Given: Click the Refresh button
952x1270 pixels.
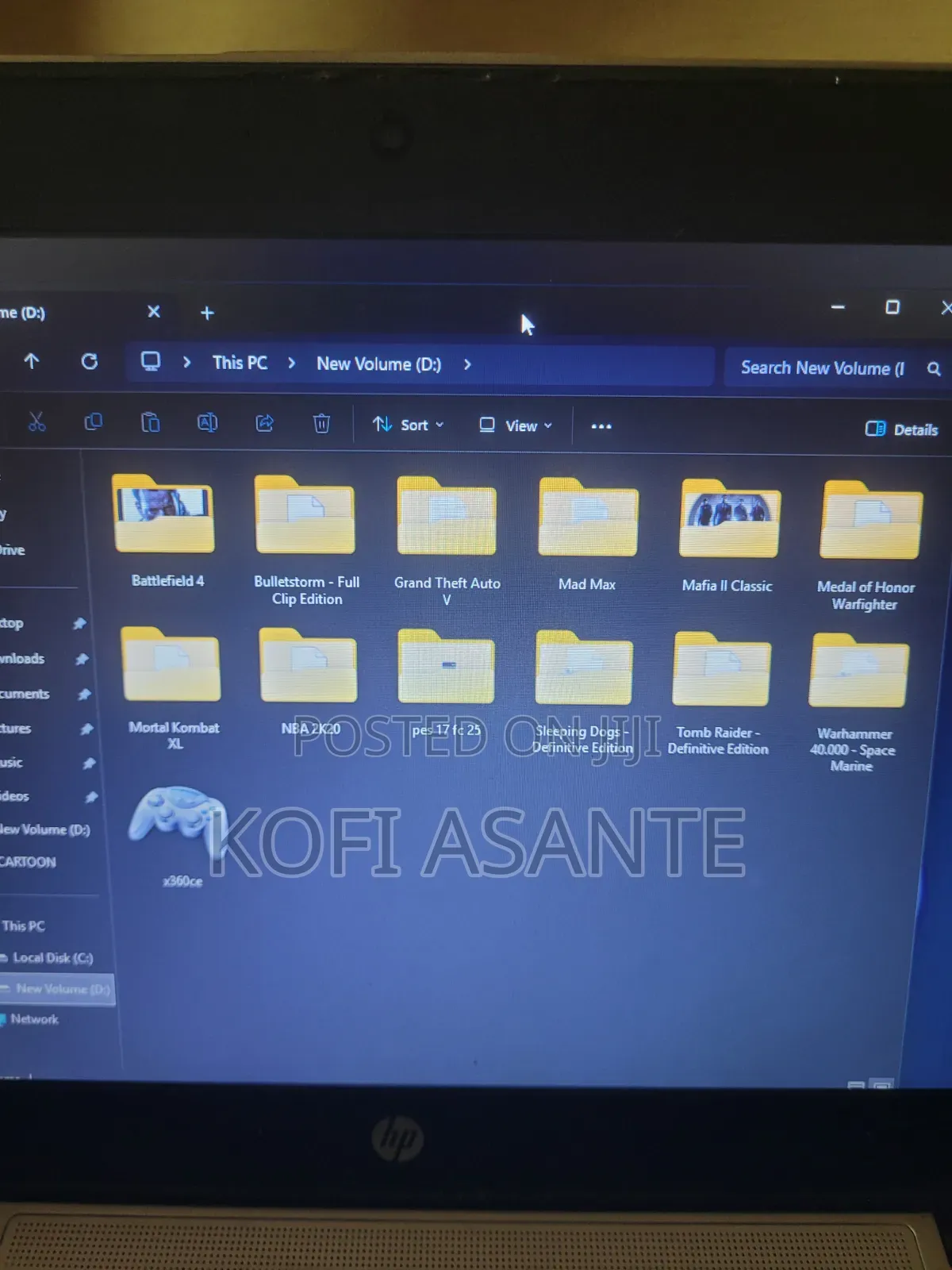Looking at the screenshot, I should [x=90, y=362].
